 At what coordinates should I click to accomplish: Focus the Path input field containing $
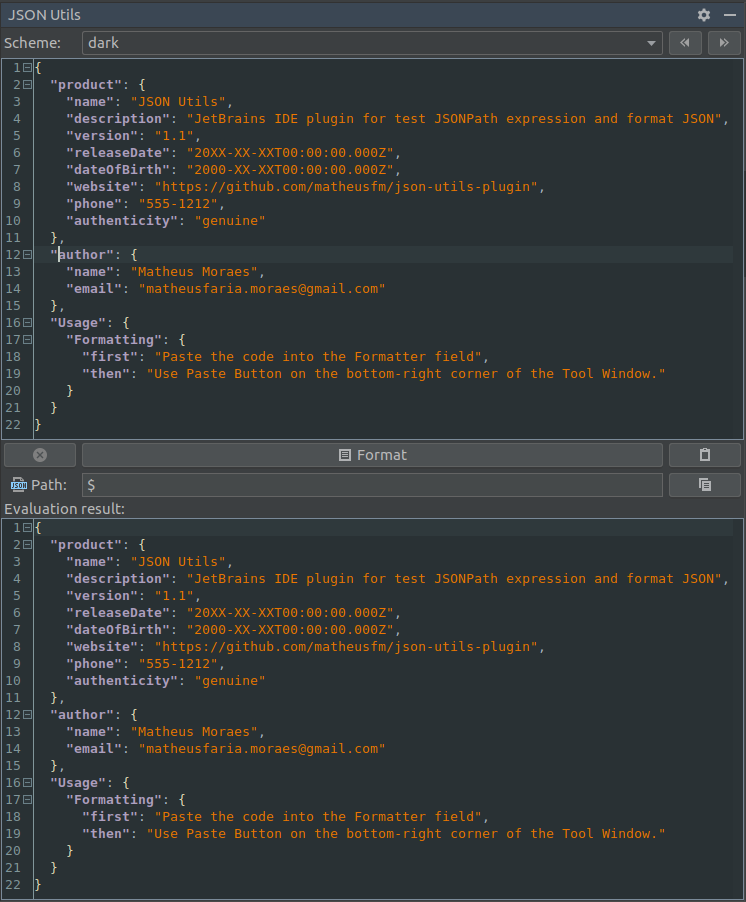tap(372, 485)
